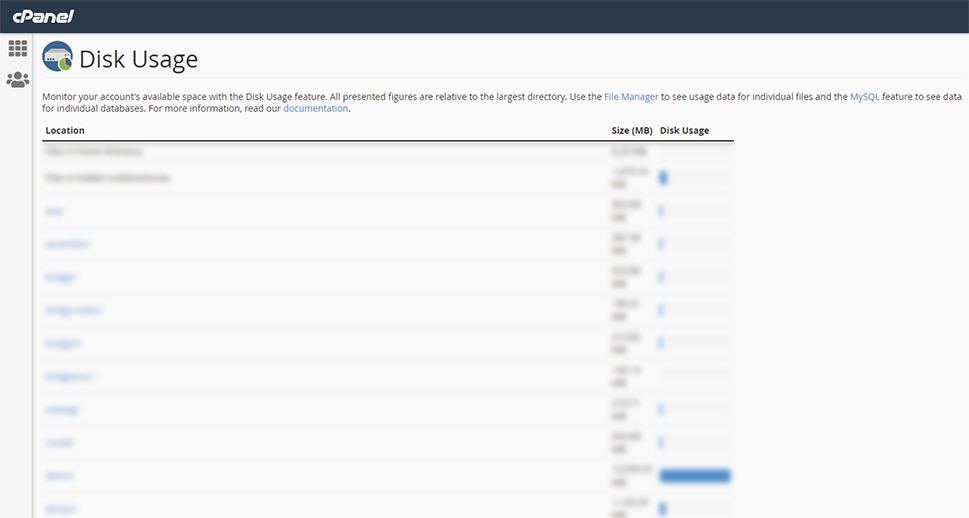Open the File Manager link

pos(631,96)
